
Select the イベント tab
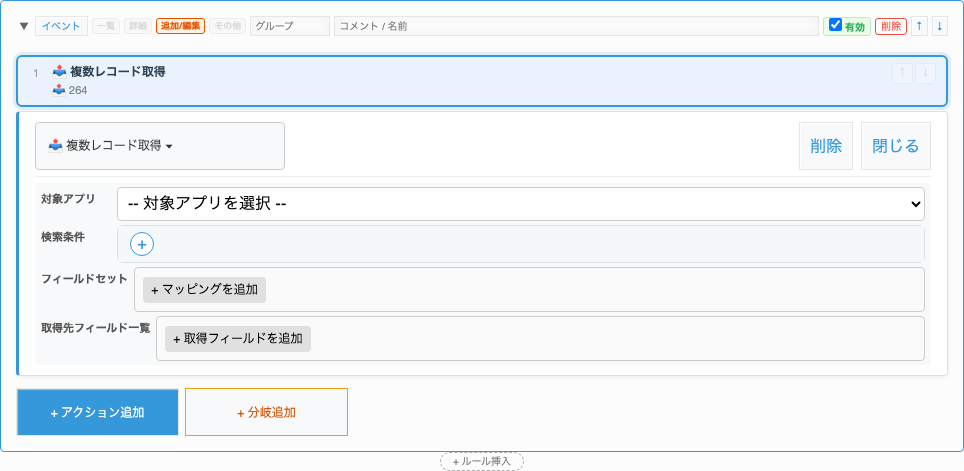click(61, 26)
